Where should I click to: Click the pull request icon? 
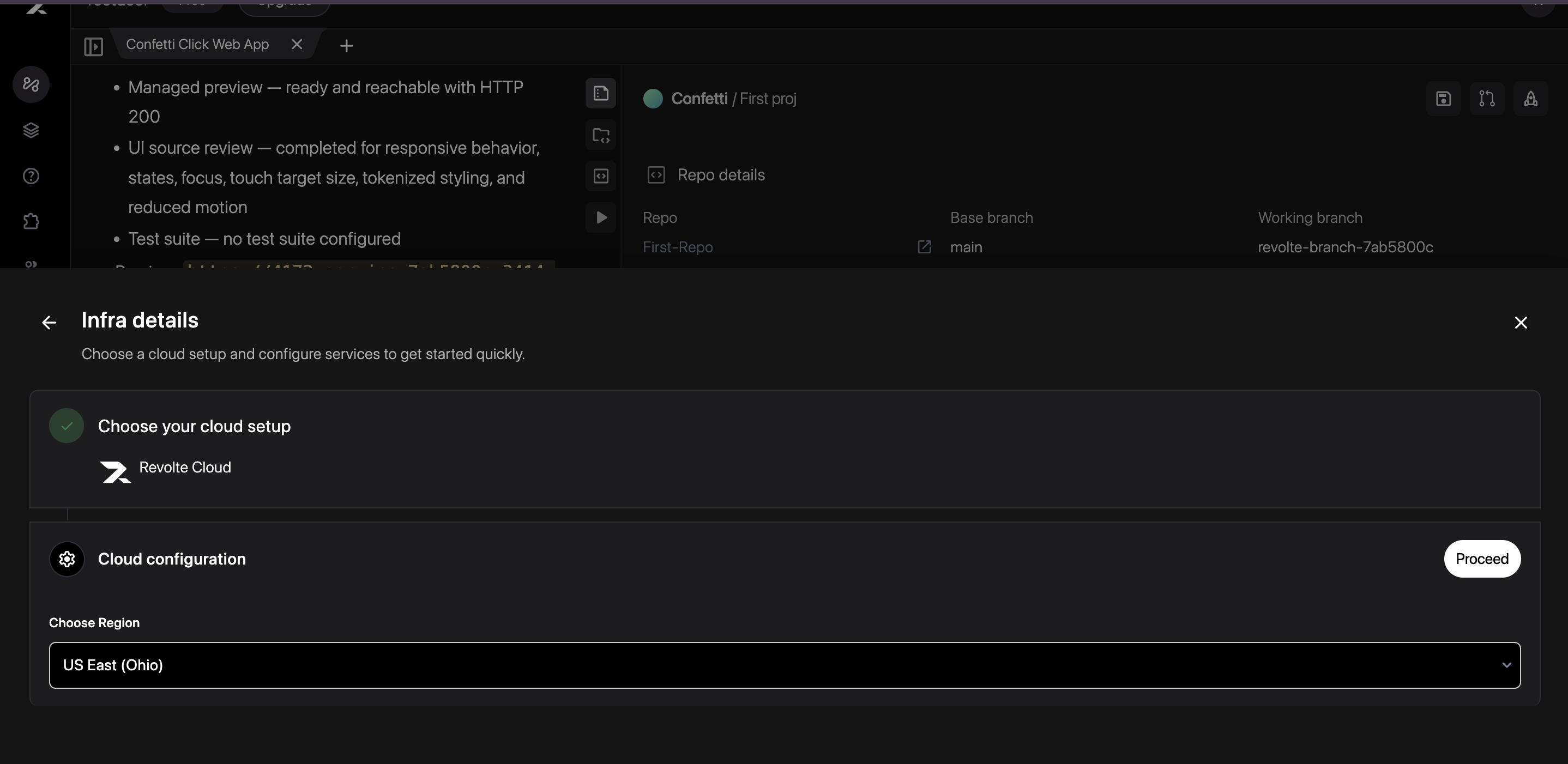pos(1487,99)
